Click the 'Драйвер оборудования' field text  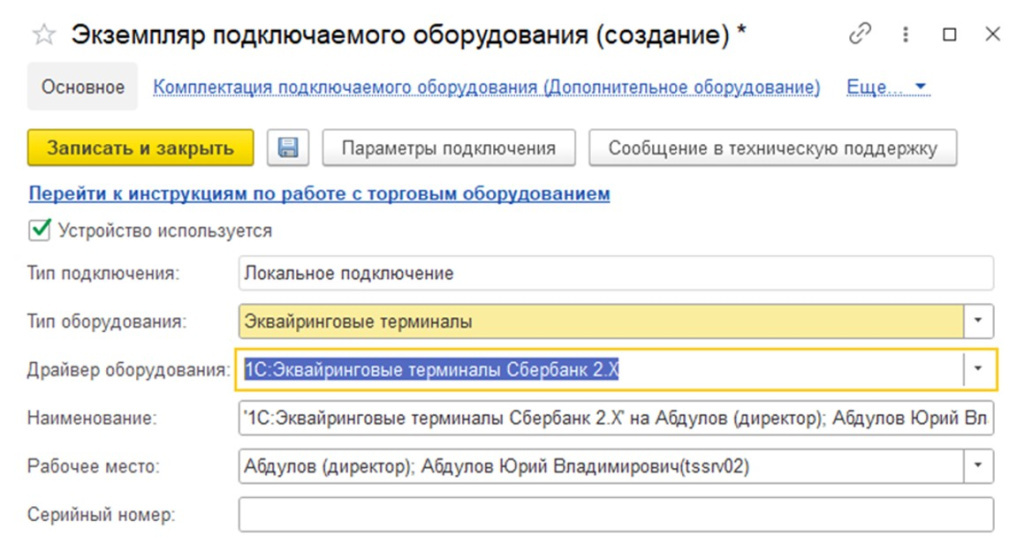[431, 370]
